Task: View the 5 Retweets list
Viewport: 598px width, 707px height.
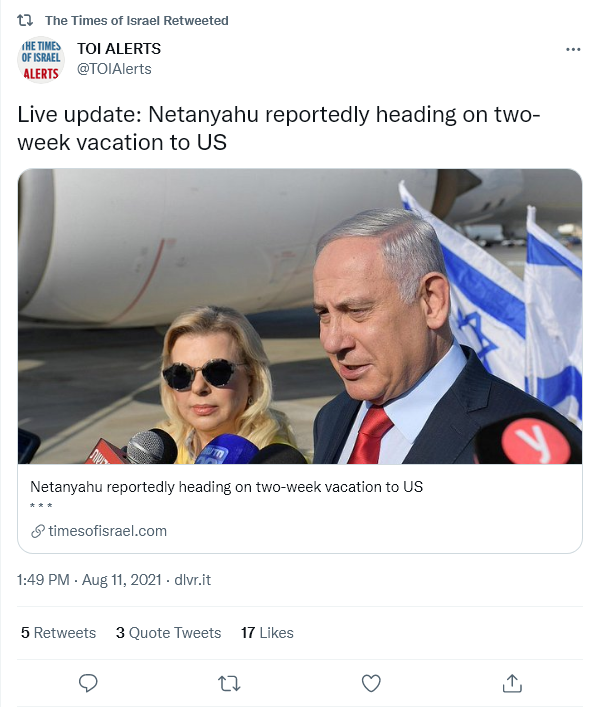Action: (x=59, y=633)
